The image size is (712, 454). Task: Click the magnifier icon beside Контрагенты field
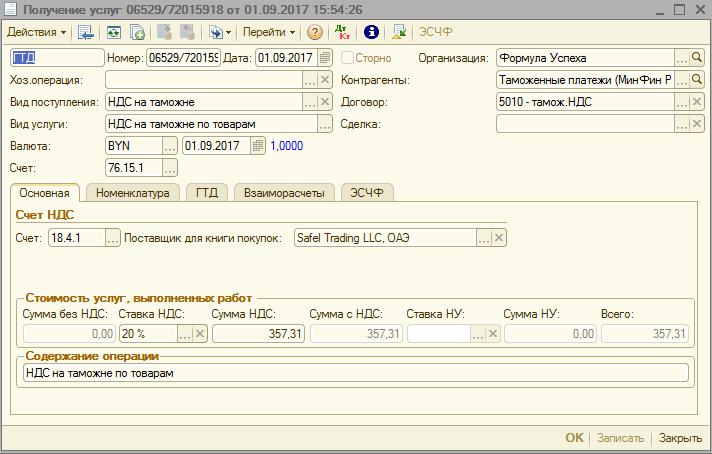pyautogui.click(x=698, y=80)
